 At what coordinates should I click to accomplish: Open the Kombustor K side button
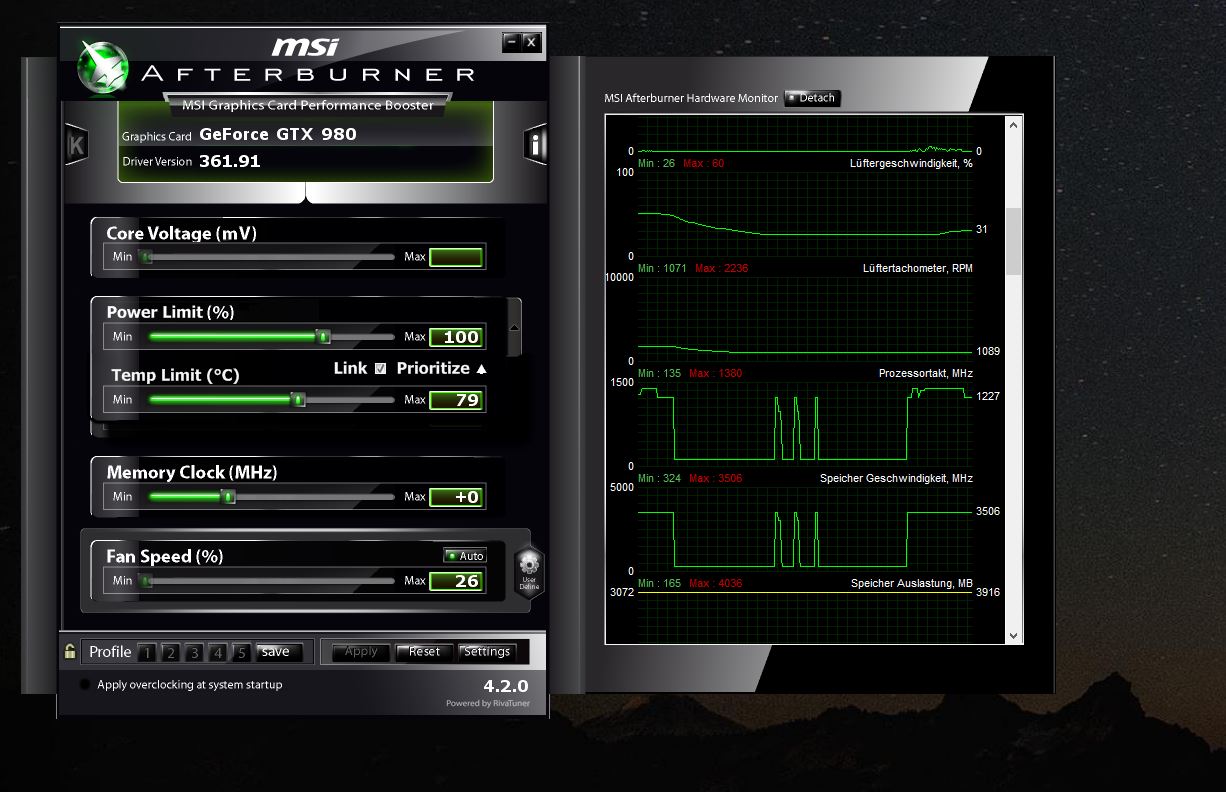pyautogui.click(x=76, y=145)
